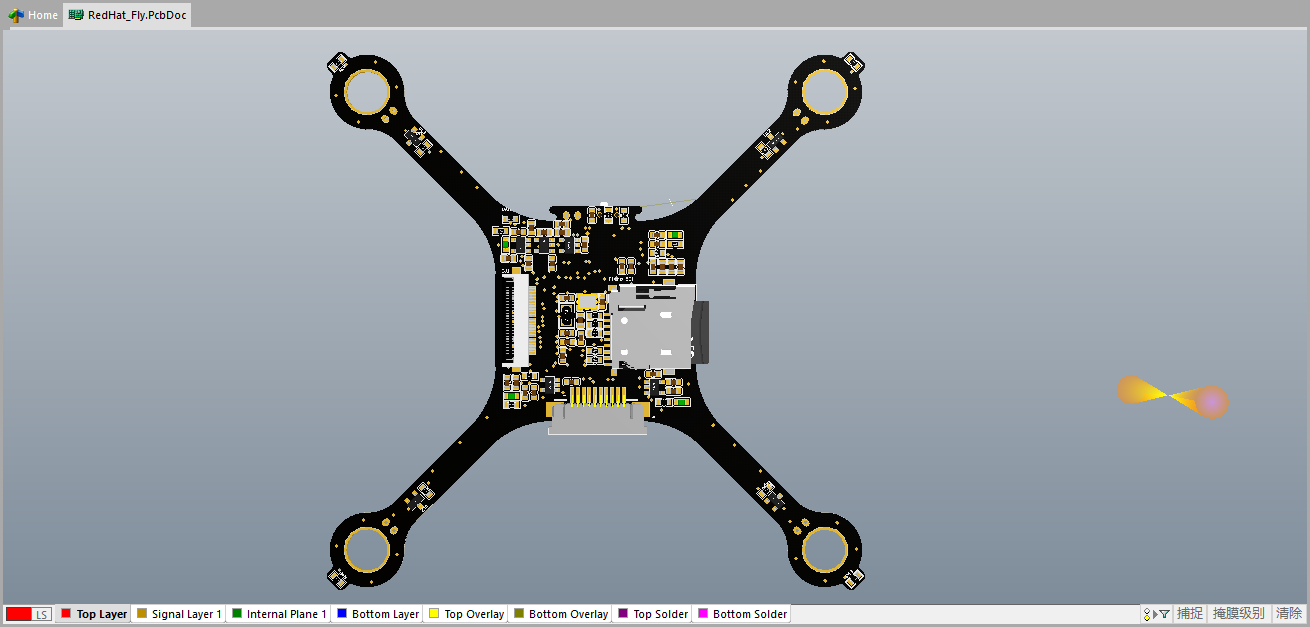Click the 清除 (Clear) button
1310x627 pixels.
pyautogui.click(x=1289, y=614)
